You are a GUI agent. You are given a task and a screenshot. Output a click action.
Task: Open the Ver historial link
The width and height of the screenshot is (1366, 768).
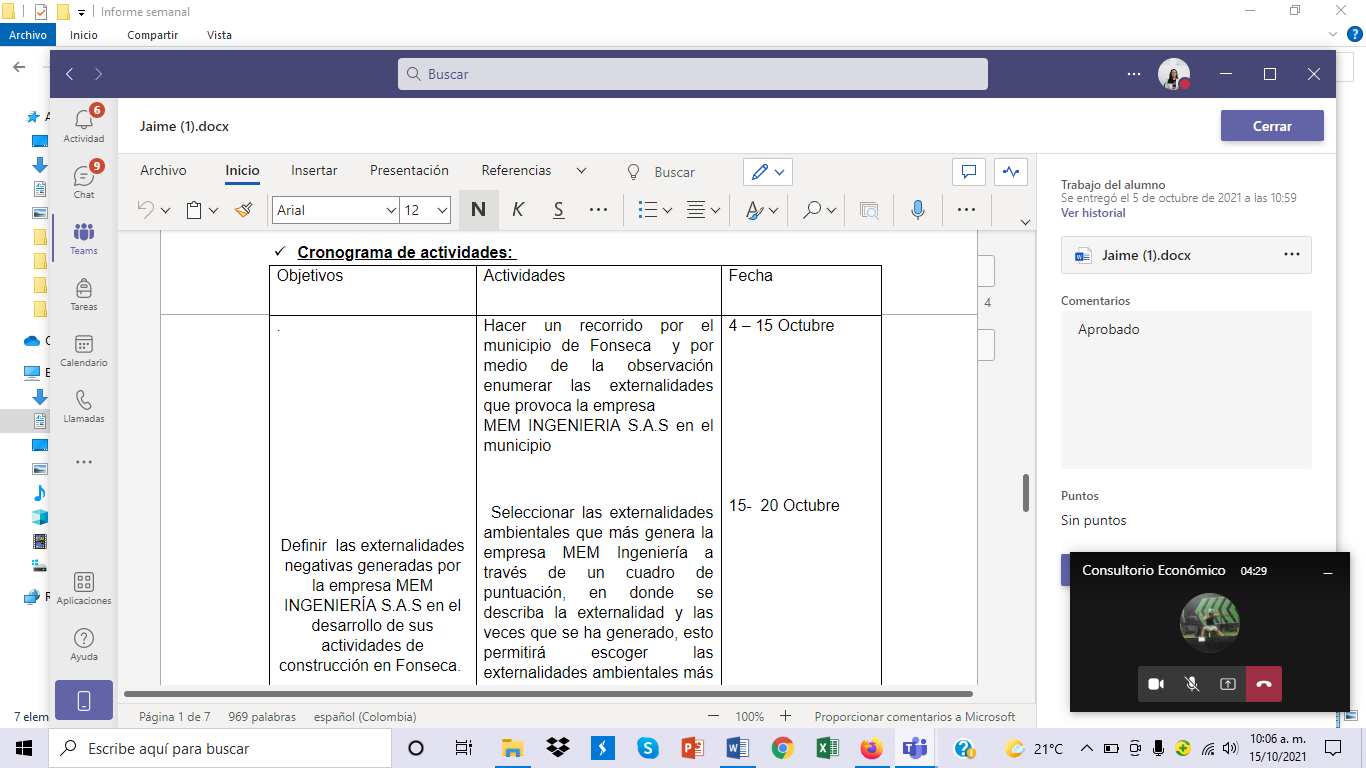(x=1093, y=213)
